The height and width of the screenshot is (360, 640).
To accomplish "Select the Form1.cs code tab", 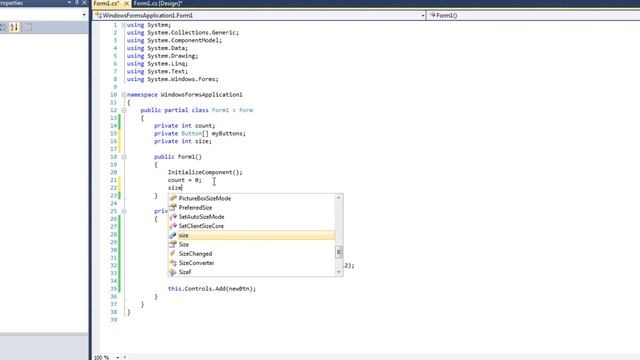I will tap(106, 3).
